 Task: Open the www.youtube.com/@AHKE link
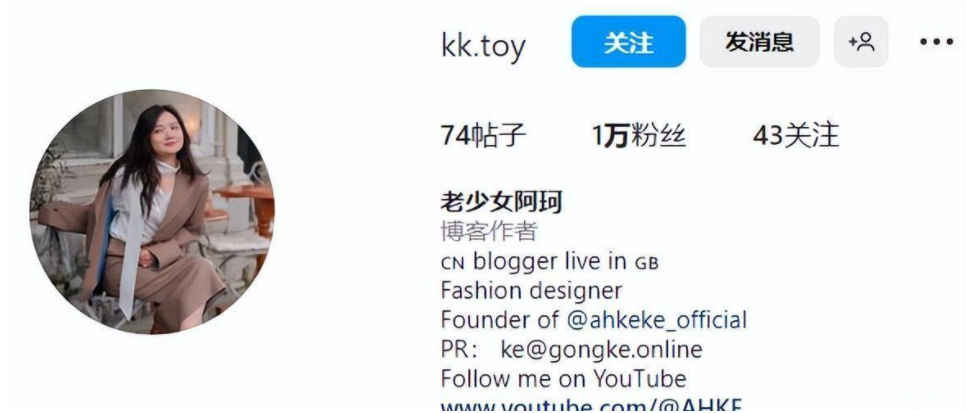point(591,406)
